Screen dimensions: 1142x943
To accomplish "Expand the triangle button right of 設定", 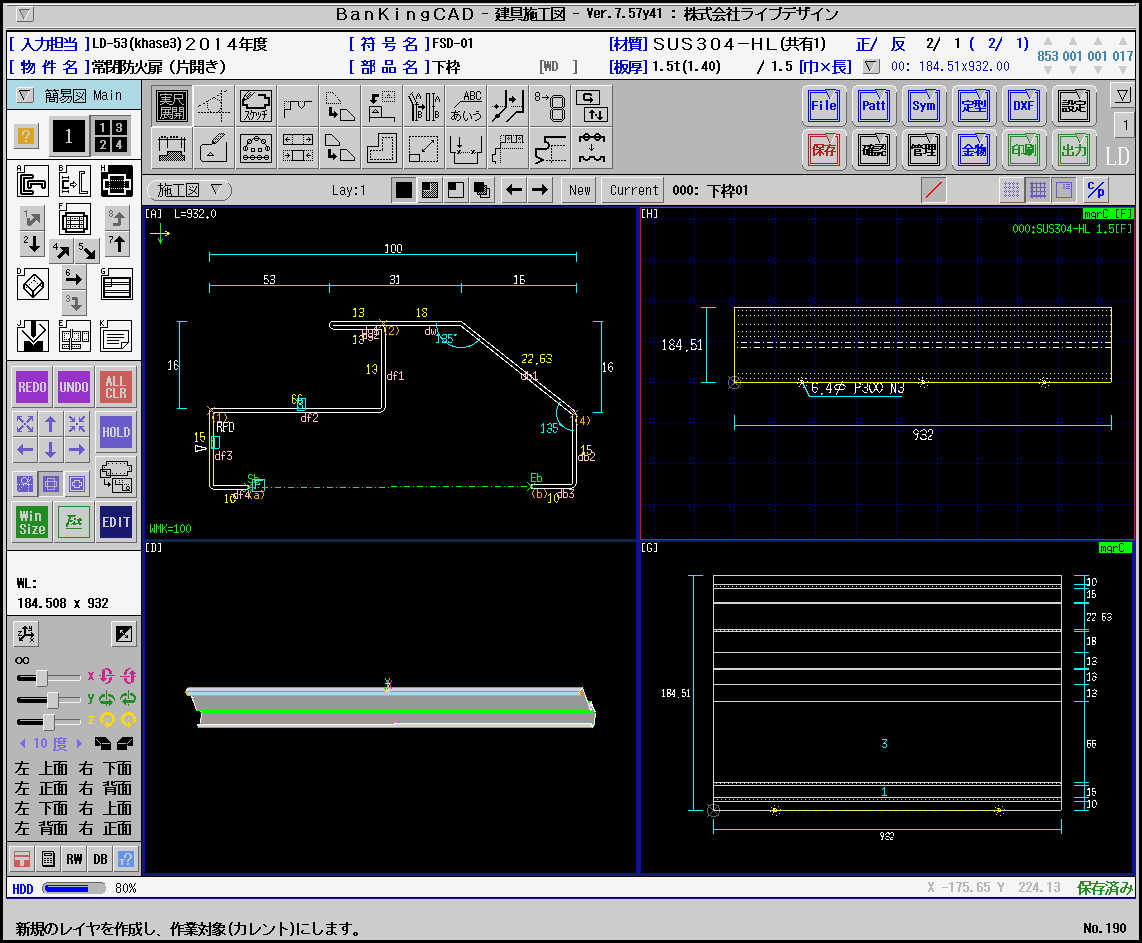I will coord(1122,95).
